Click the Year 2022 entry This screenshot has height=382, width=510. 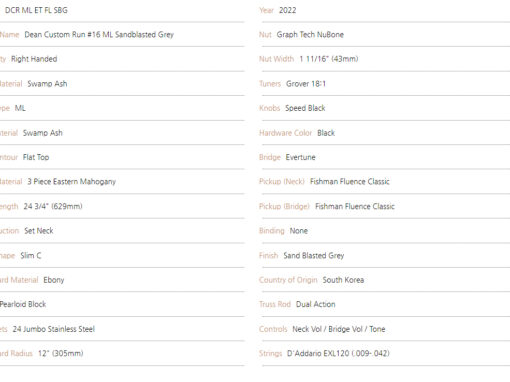278,10
